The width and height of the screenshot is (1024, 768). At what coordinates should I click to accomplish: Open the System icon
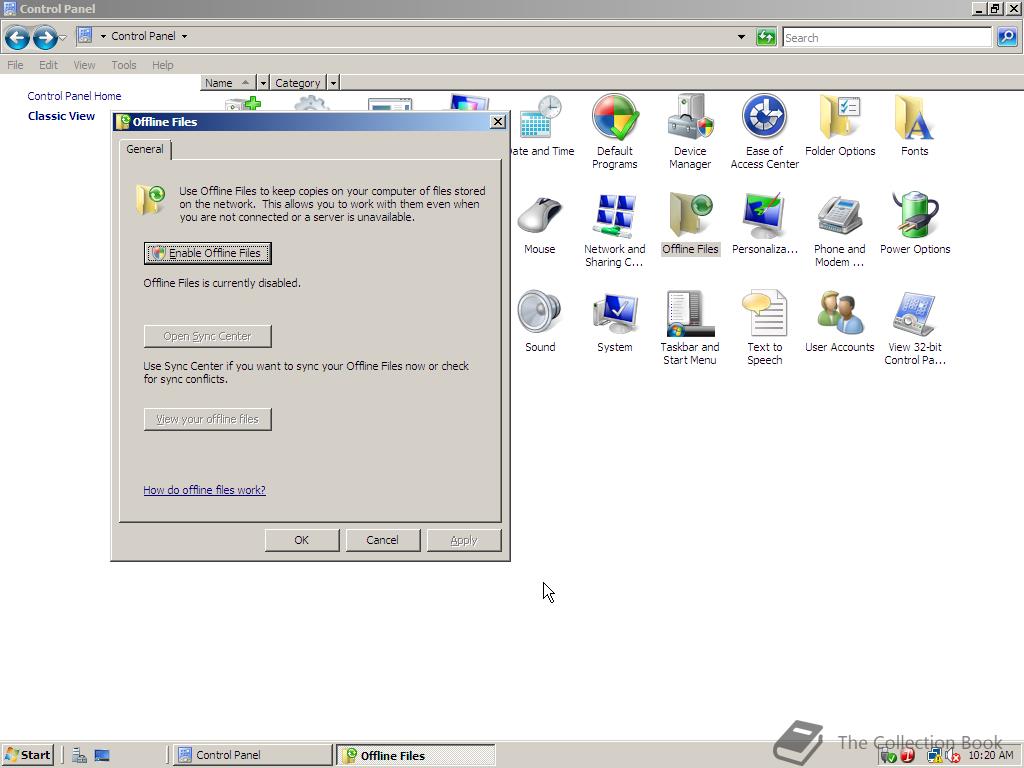point(615,321)
